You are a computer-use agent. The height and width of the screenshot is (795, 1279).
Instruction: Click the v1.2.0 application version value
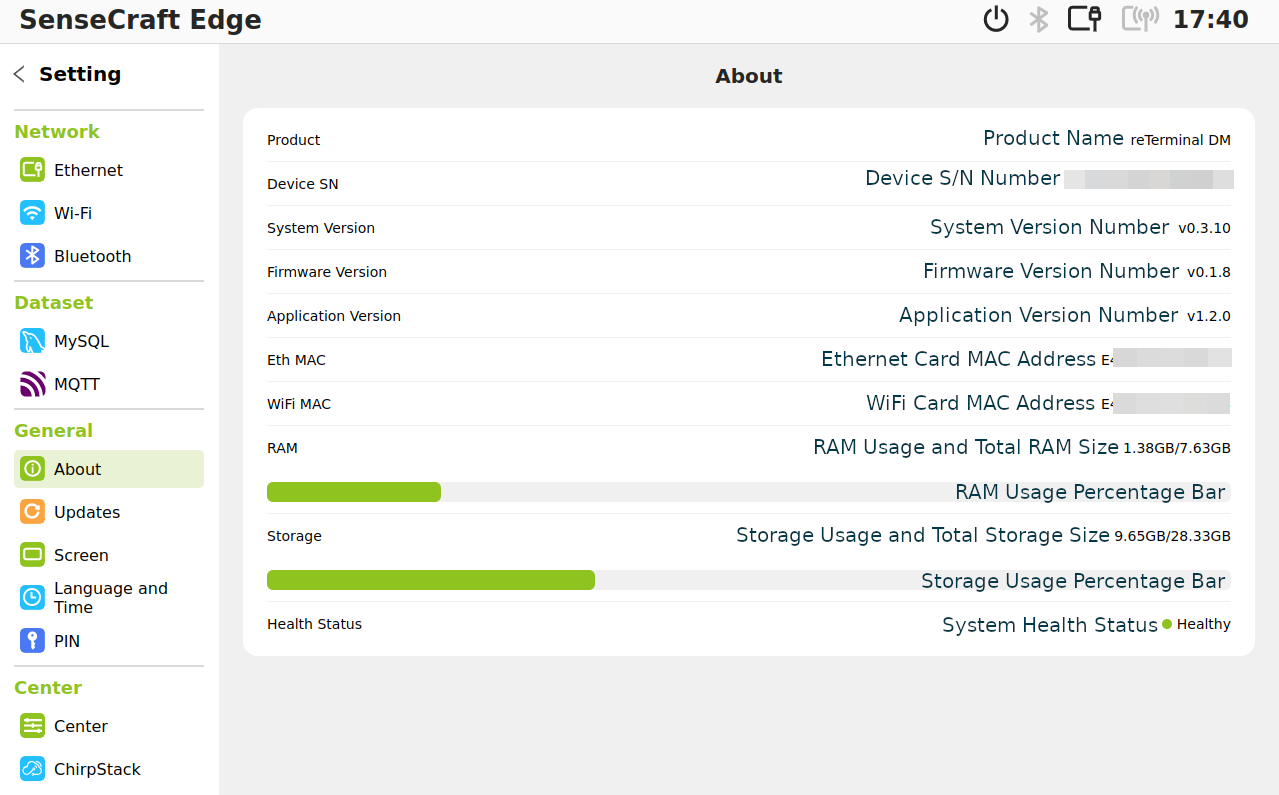(x=1209, y=316)
